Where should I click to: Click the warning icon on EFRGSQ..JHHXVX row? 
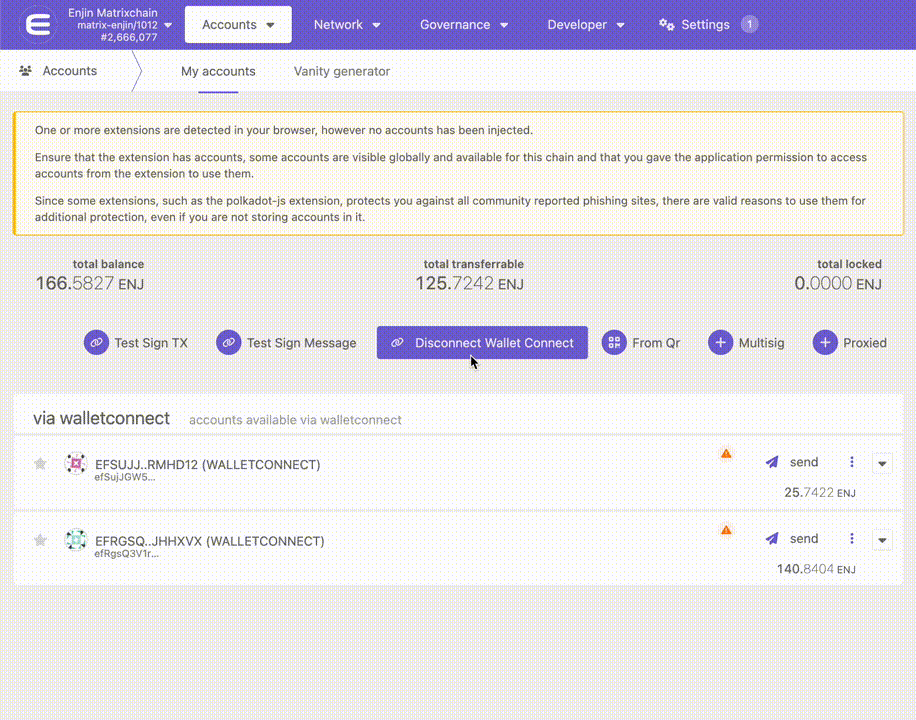726,530
